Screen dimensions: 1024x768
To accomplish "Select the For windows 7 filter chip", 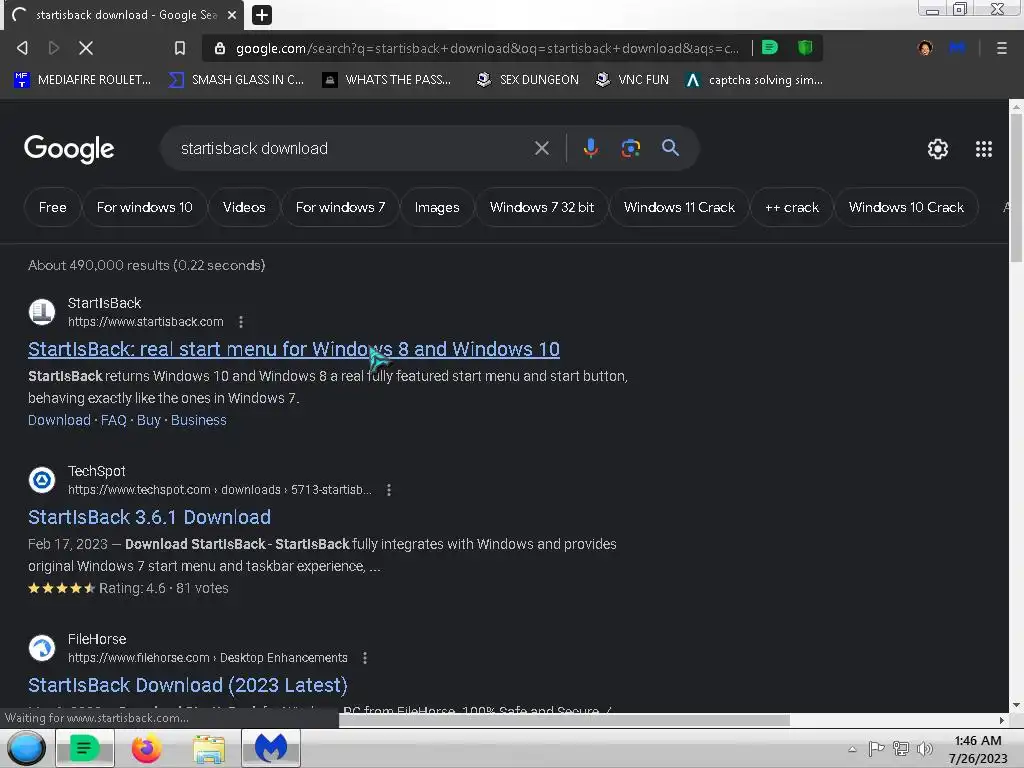I will tap(340, 207).
